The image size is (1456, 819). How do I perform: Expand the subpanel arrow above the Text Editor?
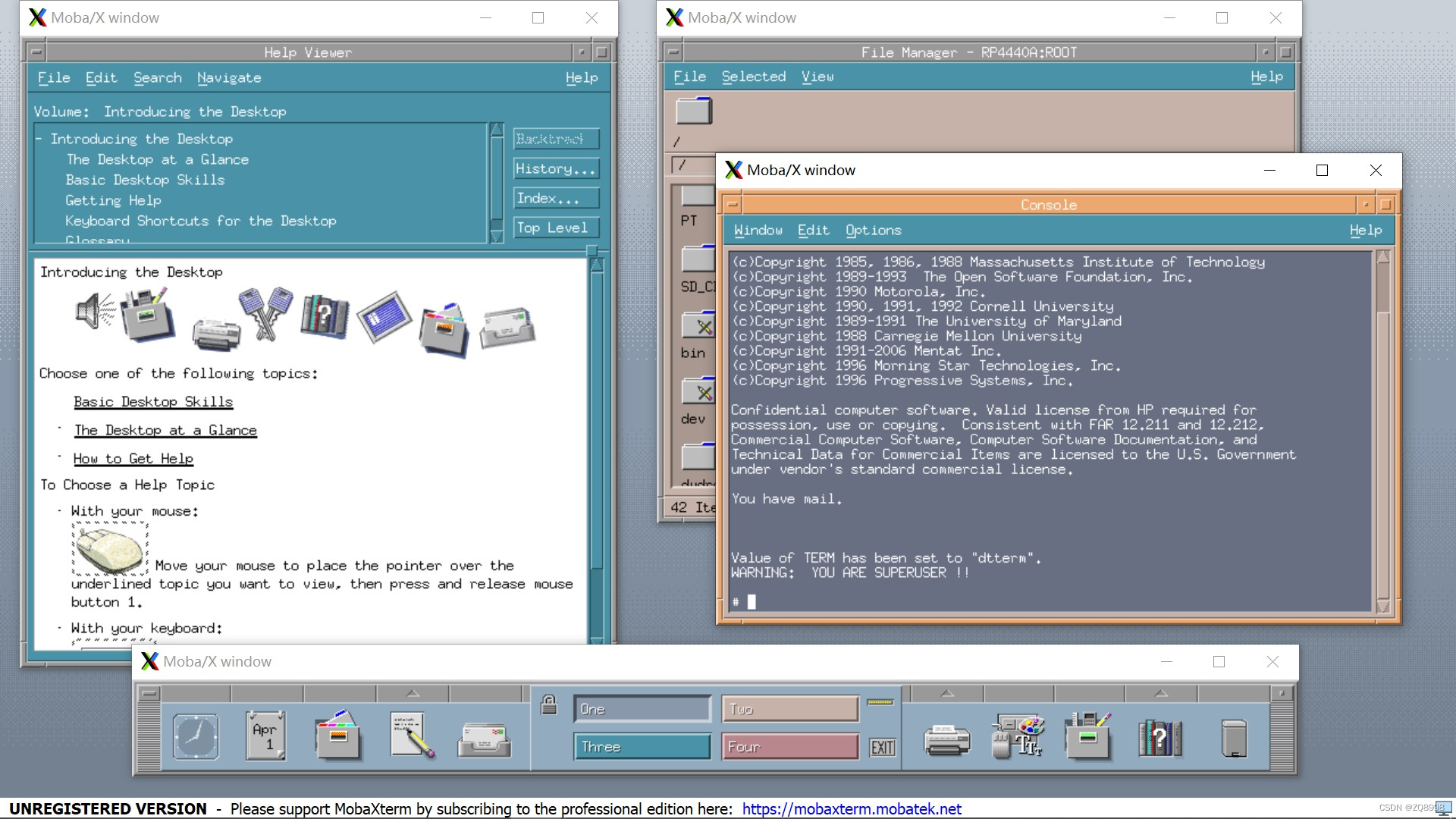(x=413, y=692)
